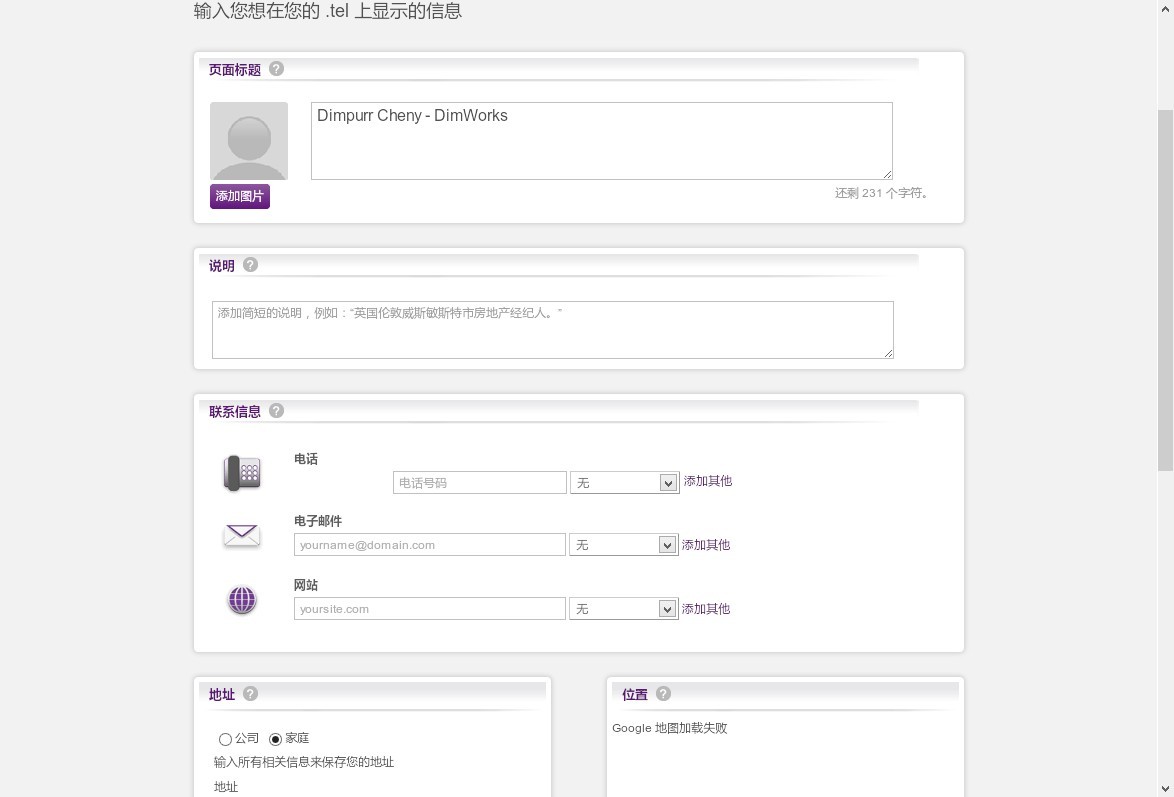The height and width of the screenshot is (797, 1174).
Task: Click the purple globe website icon
Action: pos(242,600)
